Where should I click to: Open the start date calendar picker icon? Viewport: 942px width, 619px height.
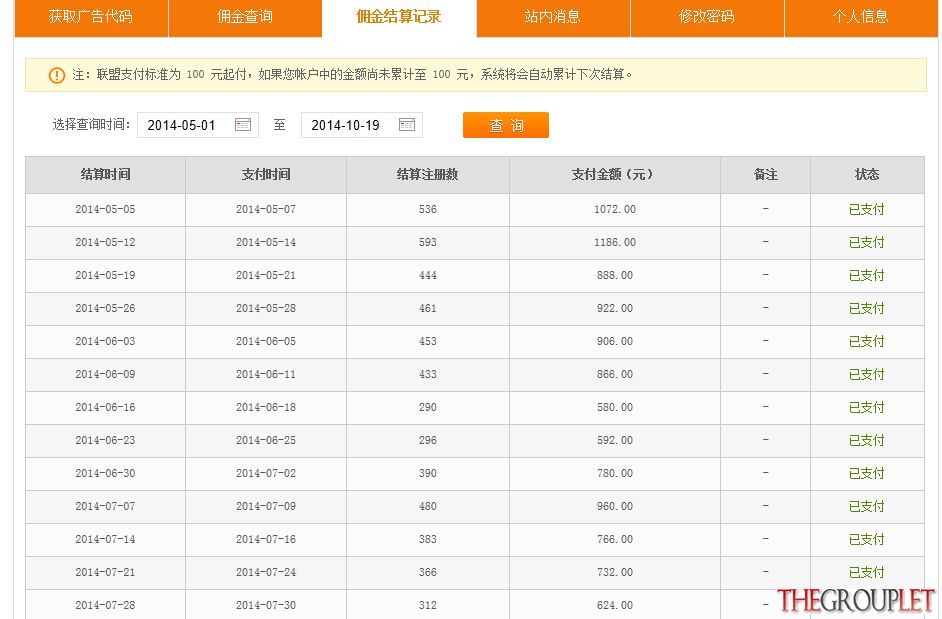(x=243, y=124)
